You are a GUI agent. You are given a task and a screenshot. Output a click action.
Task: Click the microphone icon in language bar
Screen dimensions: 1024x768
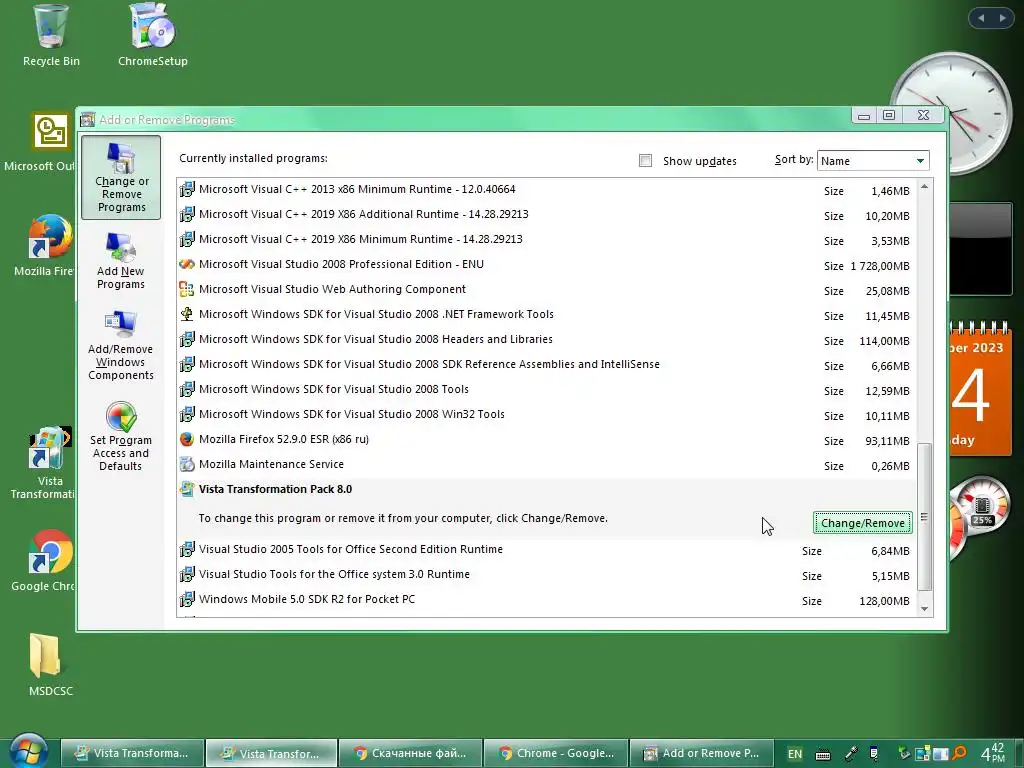[851, 754]
